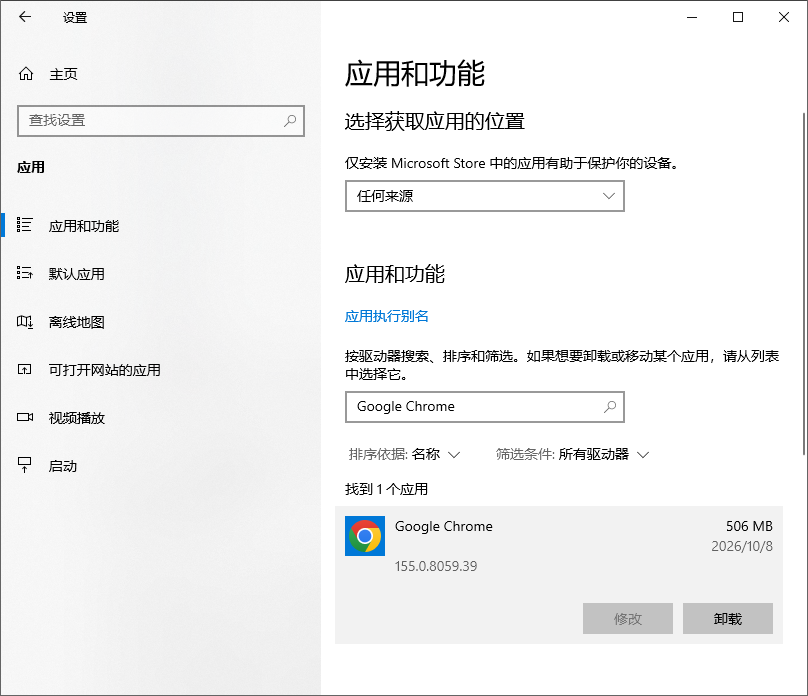
Task: Select 应用和功能 in the sidebar
Action: coord(160,225)
